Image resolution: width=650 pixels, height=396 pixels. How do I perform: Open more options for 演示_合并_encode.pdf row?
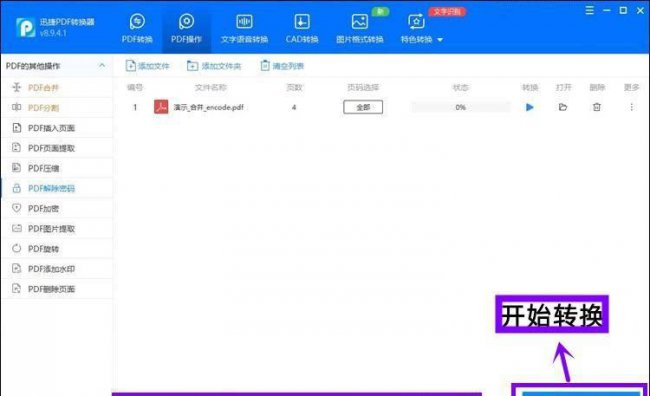pyautogui.click(x=631, y=107)
